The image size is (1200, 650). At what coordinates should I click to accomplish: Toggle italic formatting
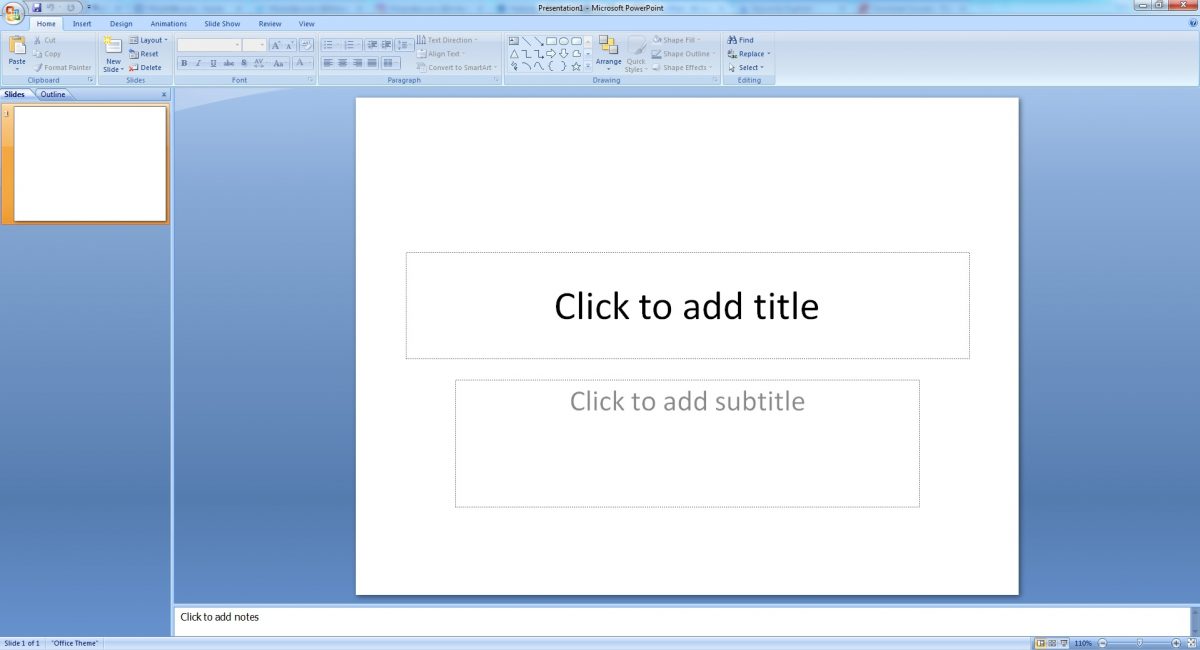point(198,63)
